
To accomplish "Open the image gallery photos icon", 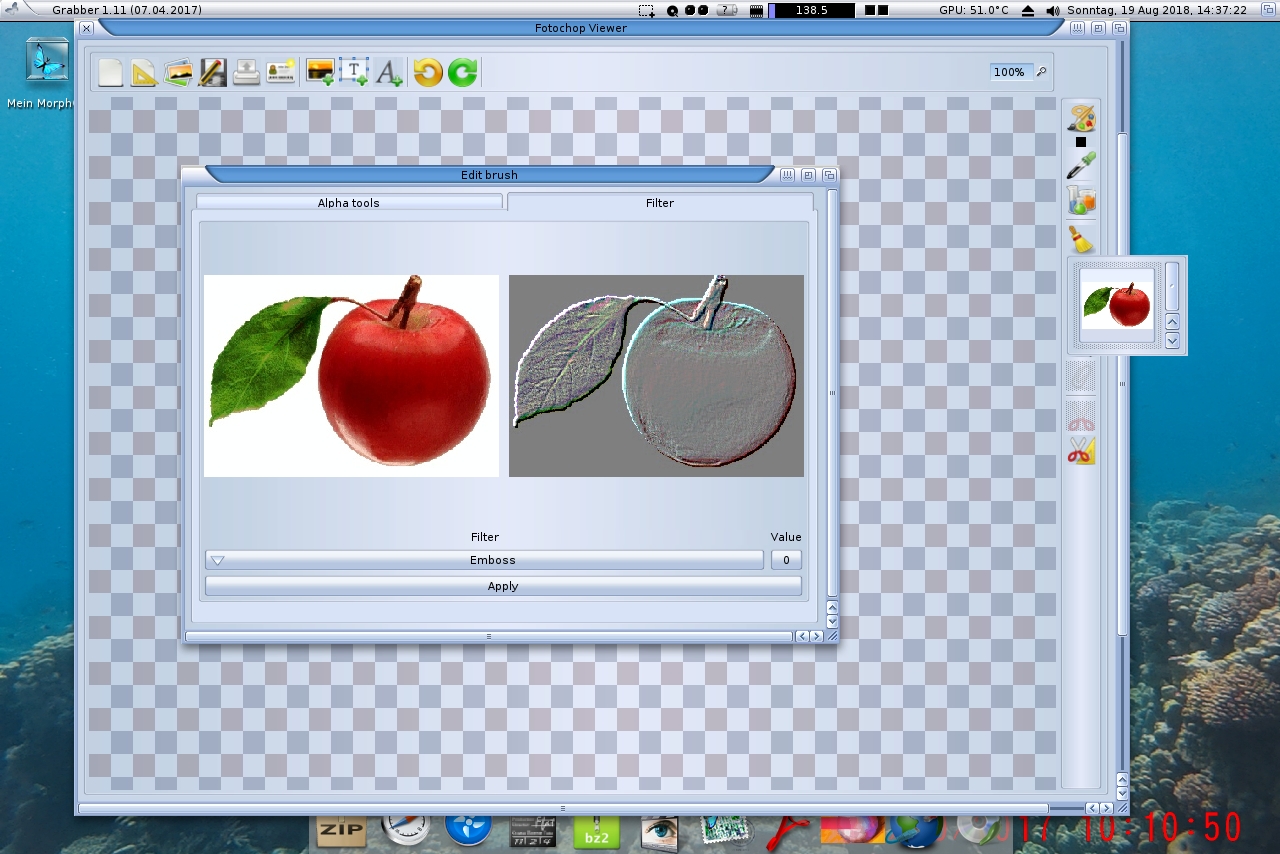I will coord(178,72).
